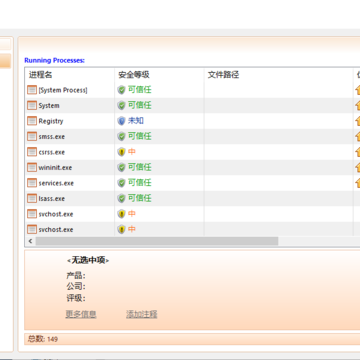The height and width of the screenshot is (360, 360).
Task: Click the 可信任 rating text for wininit.exe
Action: pyautogui.click(x=140, y=167)
